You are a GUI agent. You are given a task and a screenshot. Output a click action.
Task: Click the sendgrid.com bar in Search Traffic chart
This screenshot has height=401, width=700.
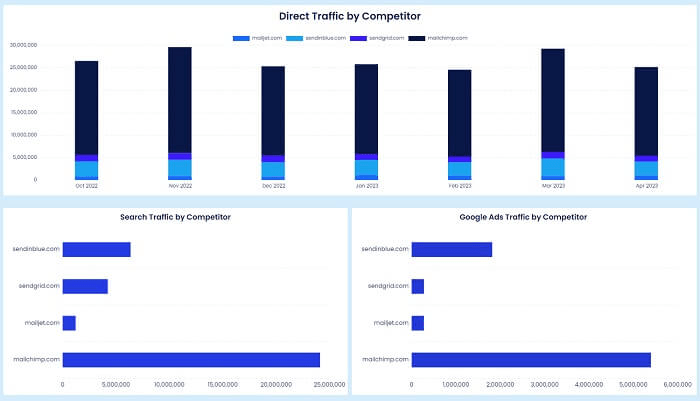point(85,286)
